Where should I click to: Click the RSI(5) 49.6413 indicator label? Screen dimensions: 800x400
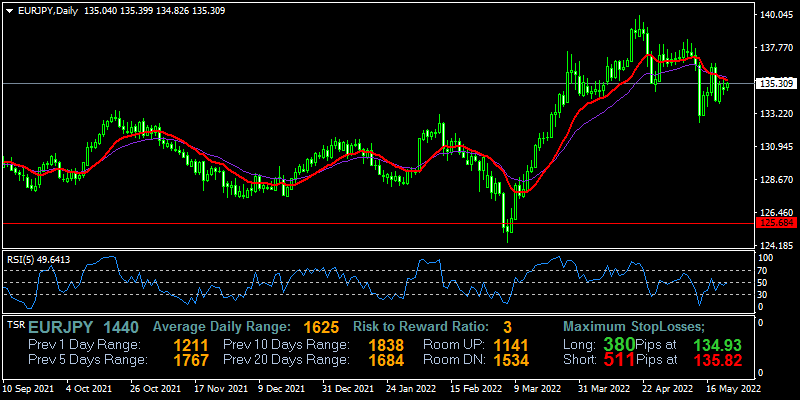(39, 260)
